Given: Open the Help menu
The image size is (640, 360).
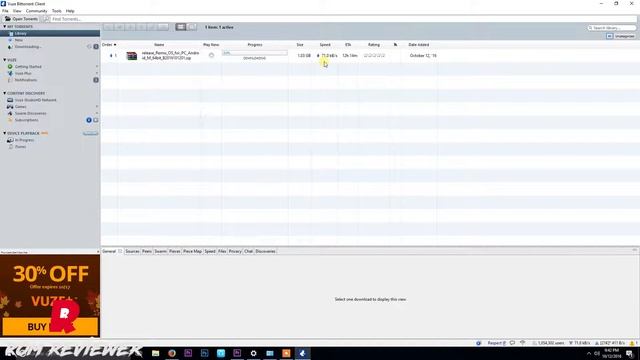Looking at the screenshot, I should point(70,11).
